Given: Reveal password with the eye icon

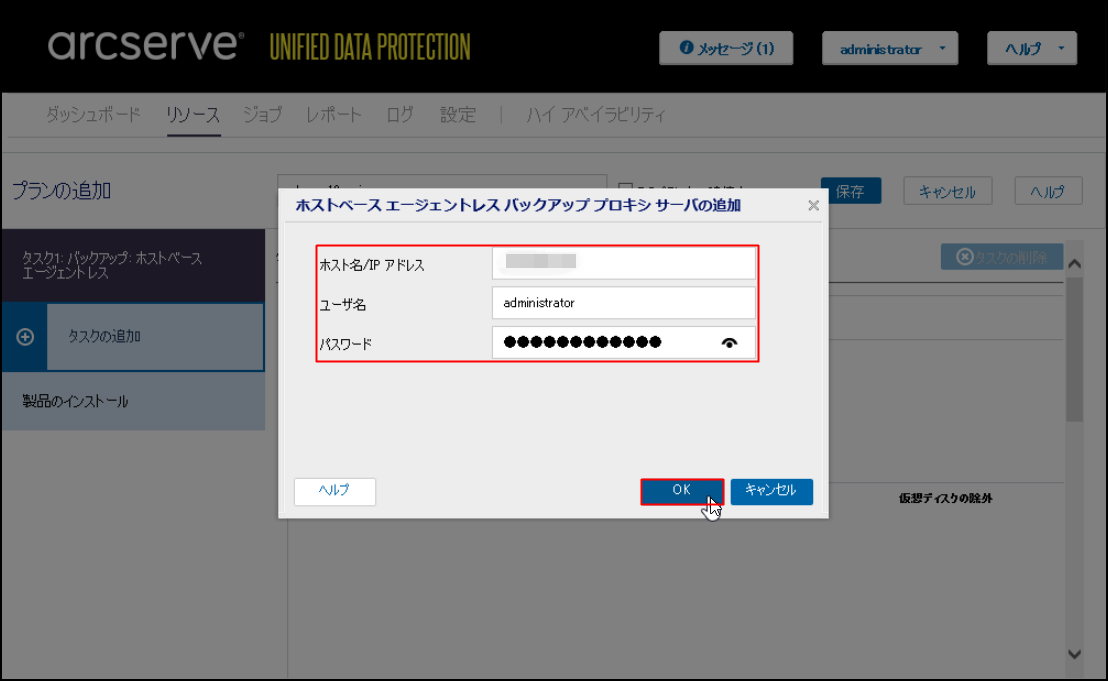Looking at the screenshot, I should (729, 343).
